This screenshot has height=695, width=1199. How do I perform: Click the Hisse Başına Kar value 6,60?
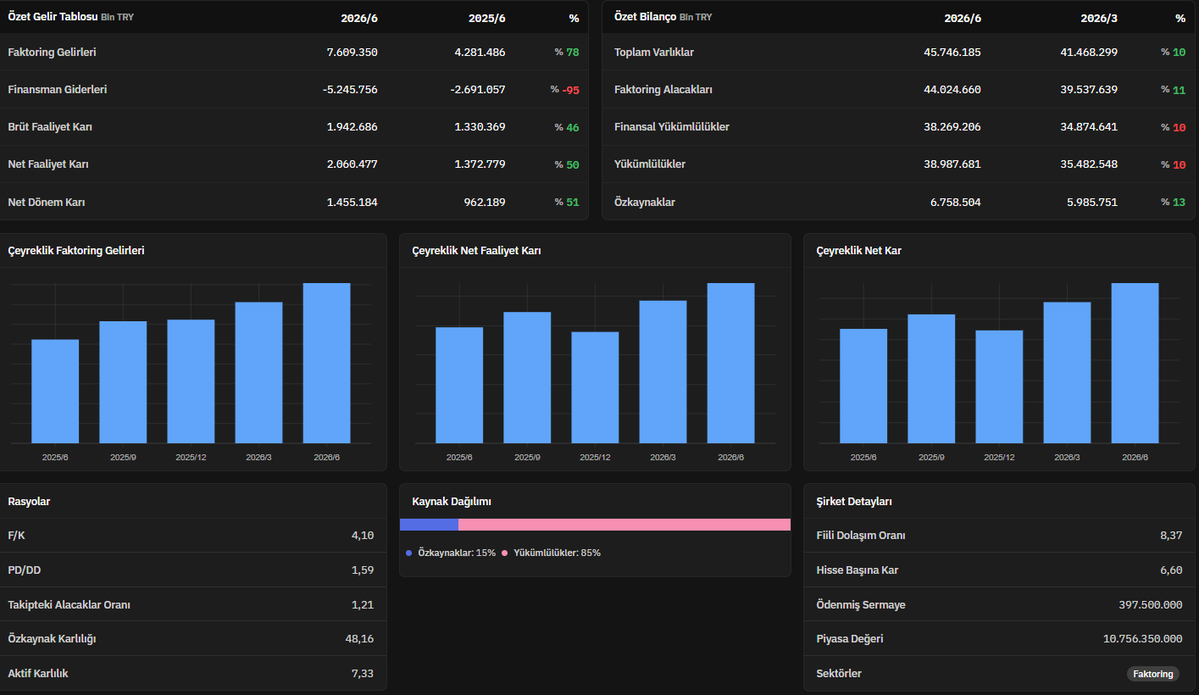[1171, 570]
